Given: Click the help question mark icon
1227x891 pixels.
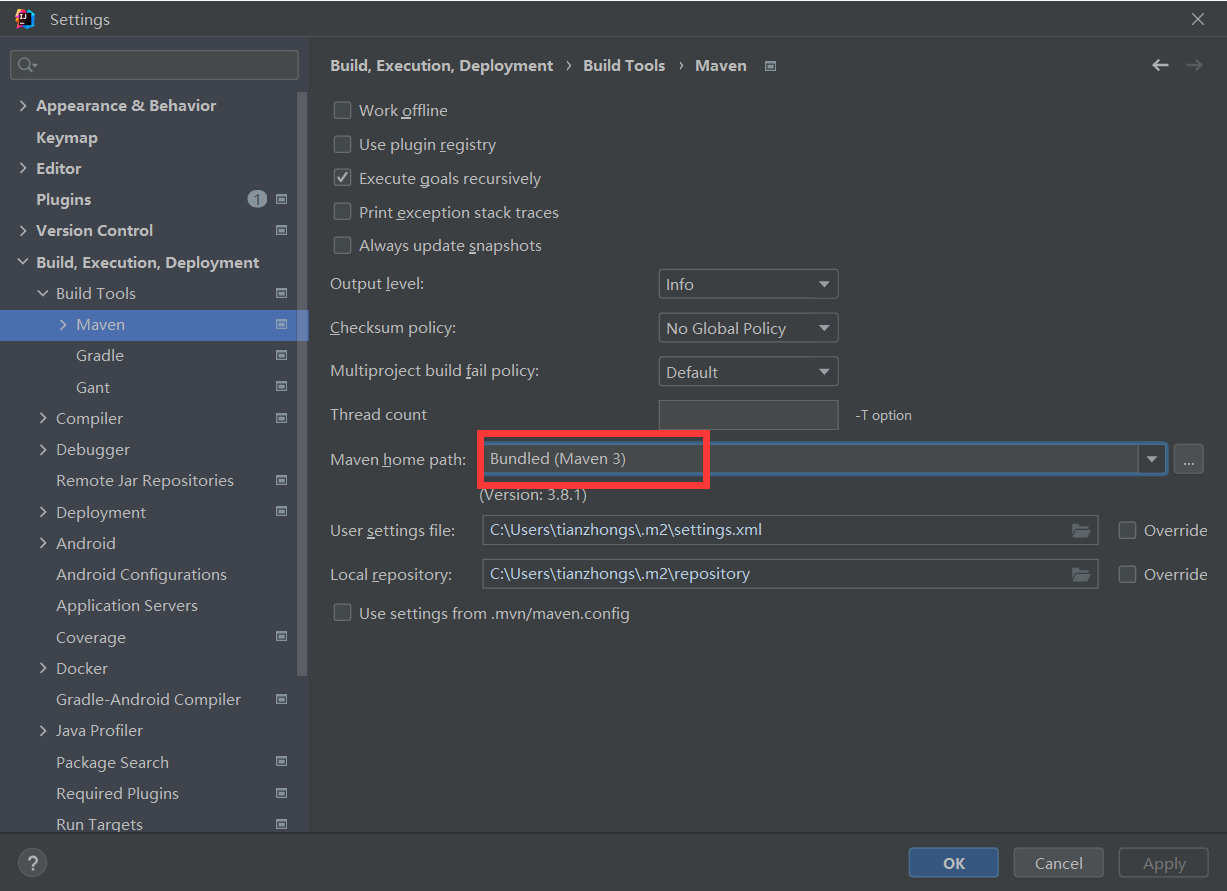Looking at the screenshot, I should (32, 863).
